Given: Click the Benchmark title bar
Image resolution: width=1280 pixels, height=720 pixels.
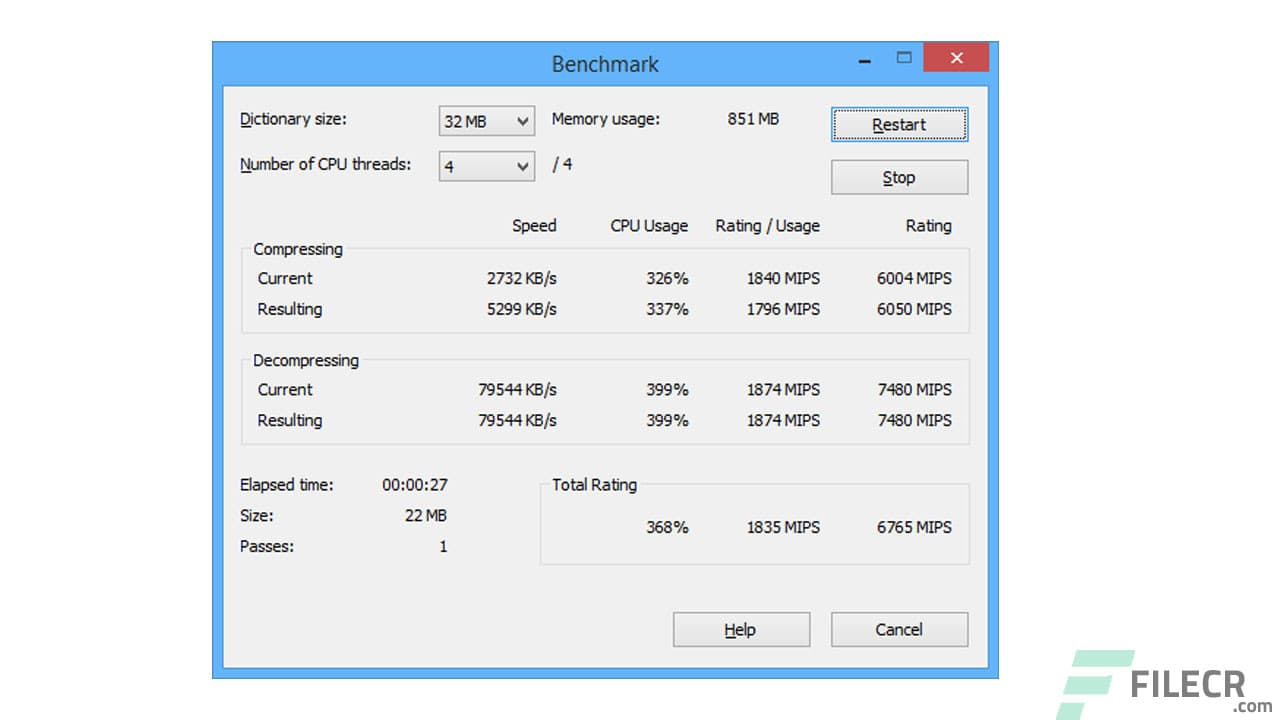Looking at the screenshot, I should tap(604, 63).
